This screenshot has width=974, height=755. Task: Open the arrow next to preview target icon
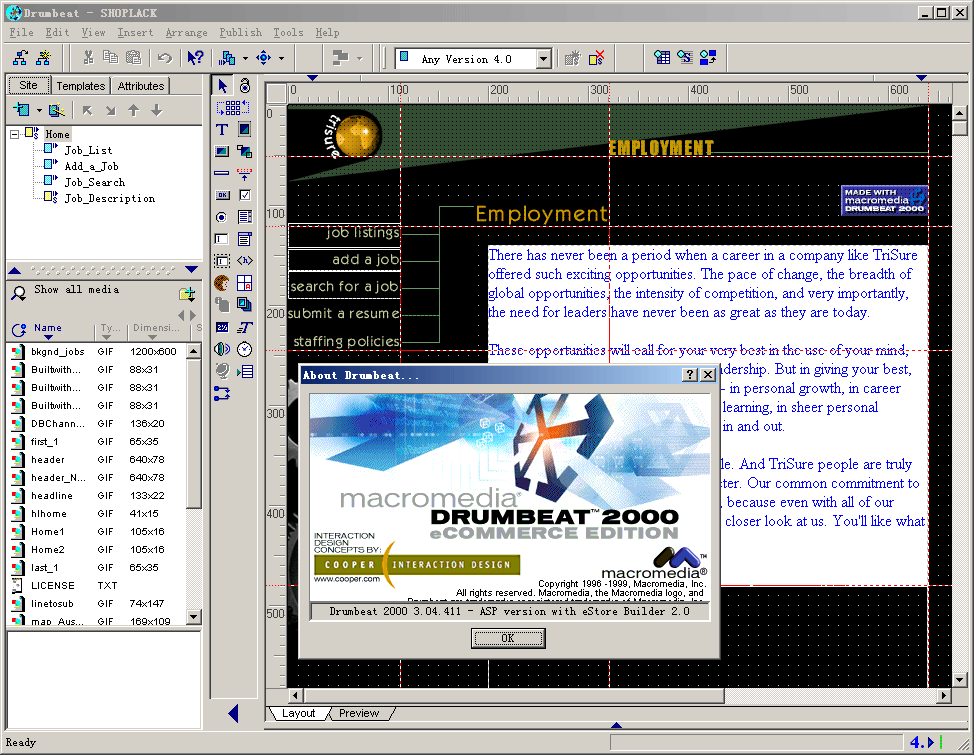coord(281,58)
